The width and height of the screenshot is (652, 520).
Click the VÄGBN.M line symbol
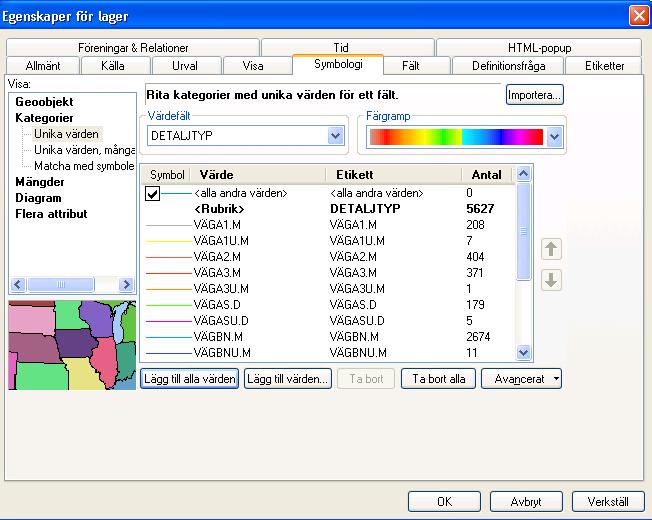(168, 337)
